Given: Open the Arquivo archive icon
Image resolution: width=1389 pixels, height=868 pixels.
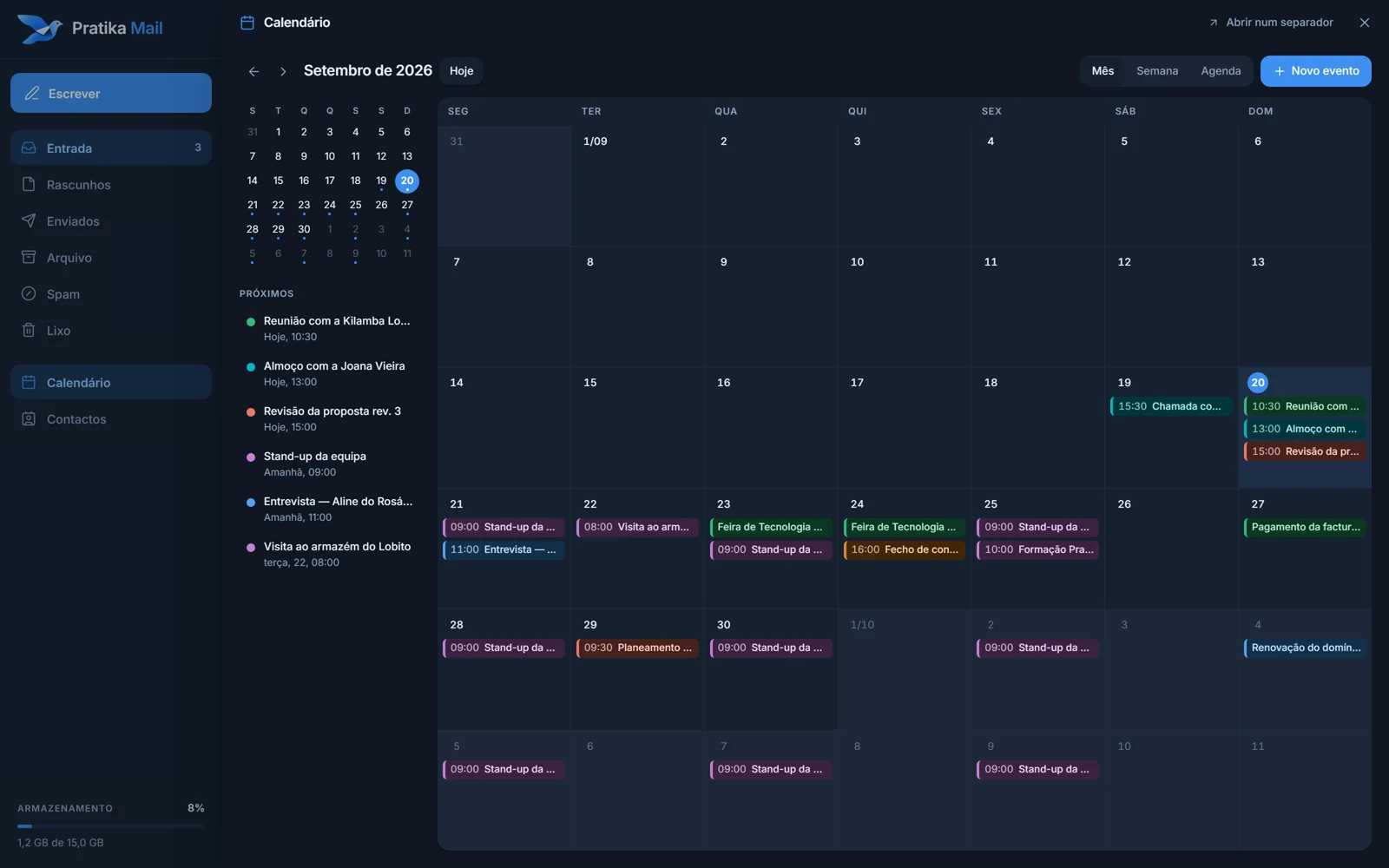Looking at the screenshot, I should tap(29, 257).
